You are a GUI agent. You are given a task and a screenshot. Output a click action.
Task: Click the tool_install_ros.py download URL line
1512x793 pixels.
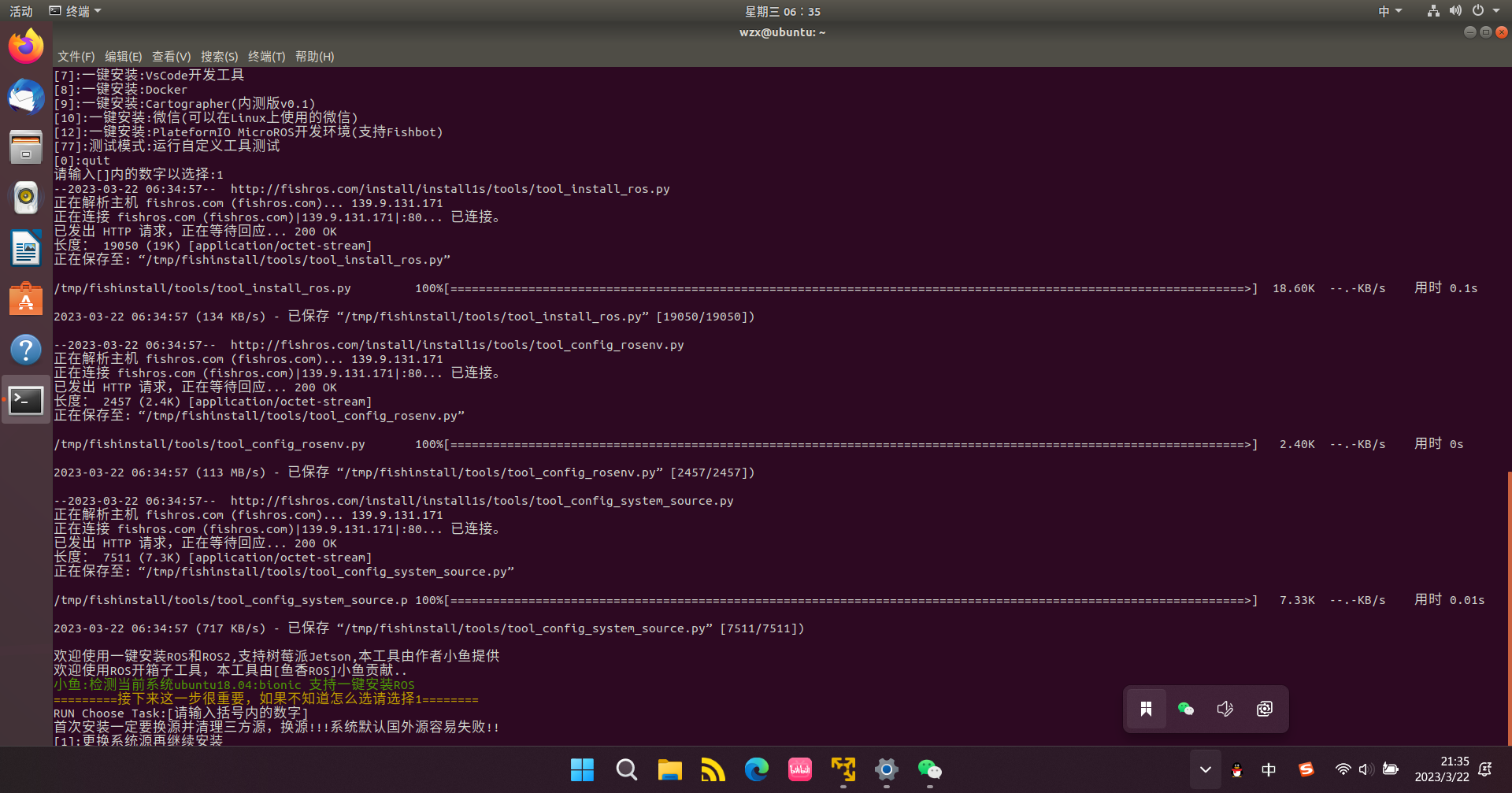click(361, 189)
